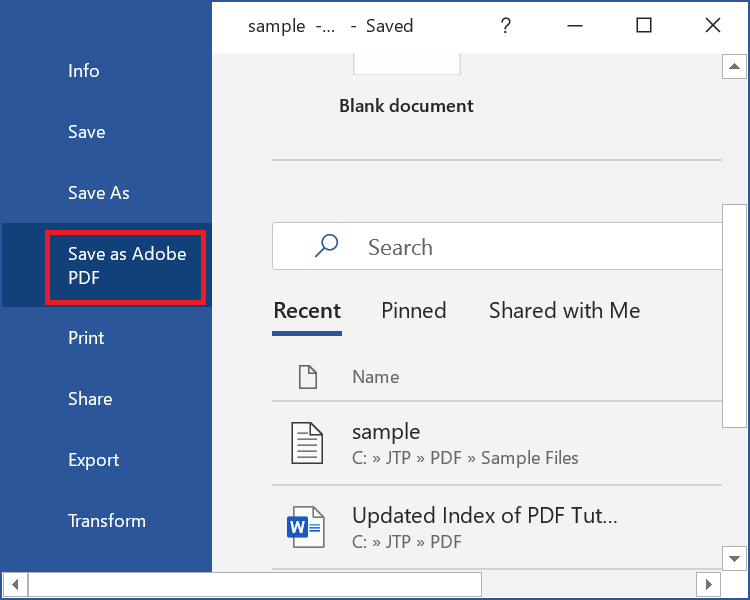Click the horizontal scrollbar thumb
This screenshot has height=600, width=750.
click(255, 584)
